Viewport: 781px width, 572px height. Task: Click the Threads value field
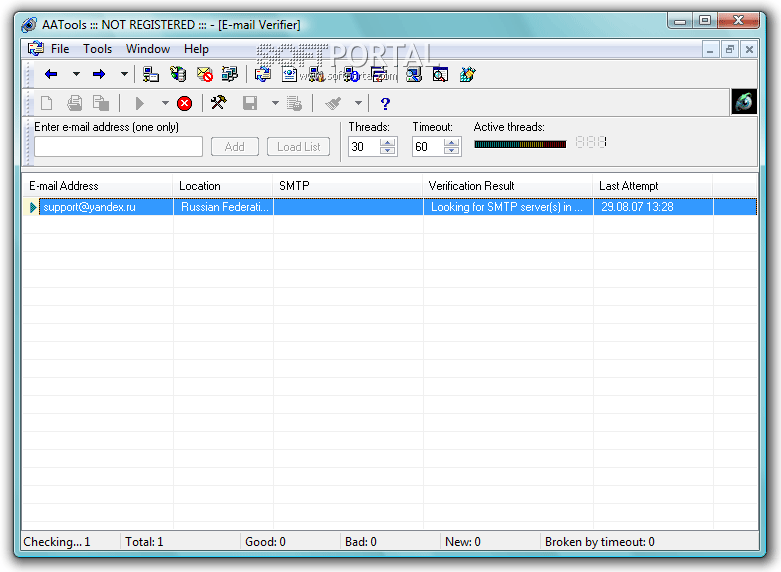364,146
